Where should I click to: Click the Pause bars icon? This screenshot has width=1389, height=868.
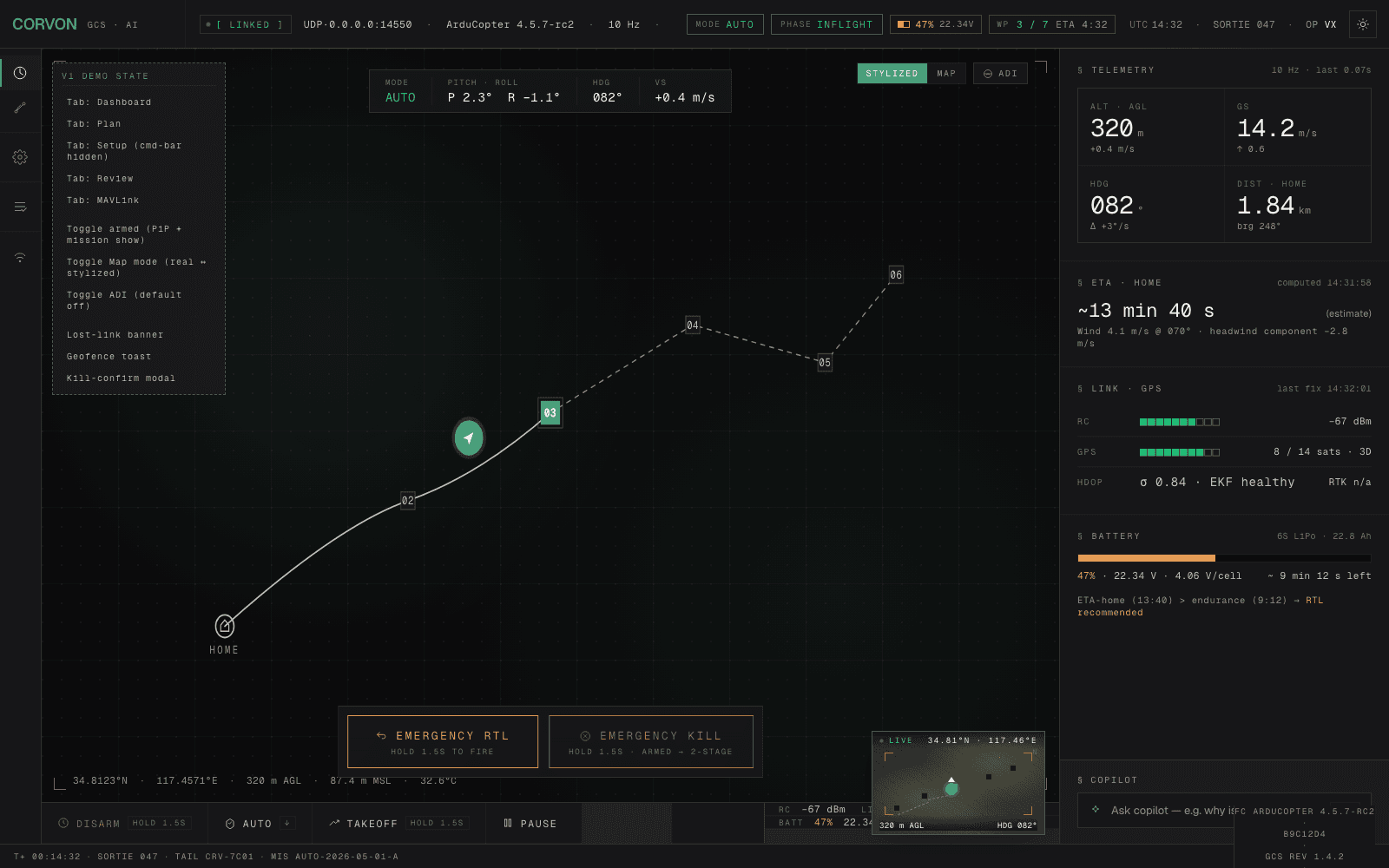pos(508,823)
